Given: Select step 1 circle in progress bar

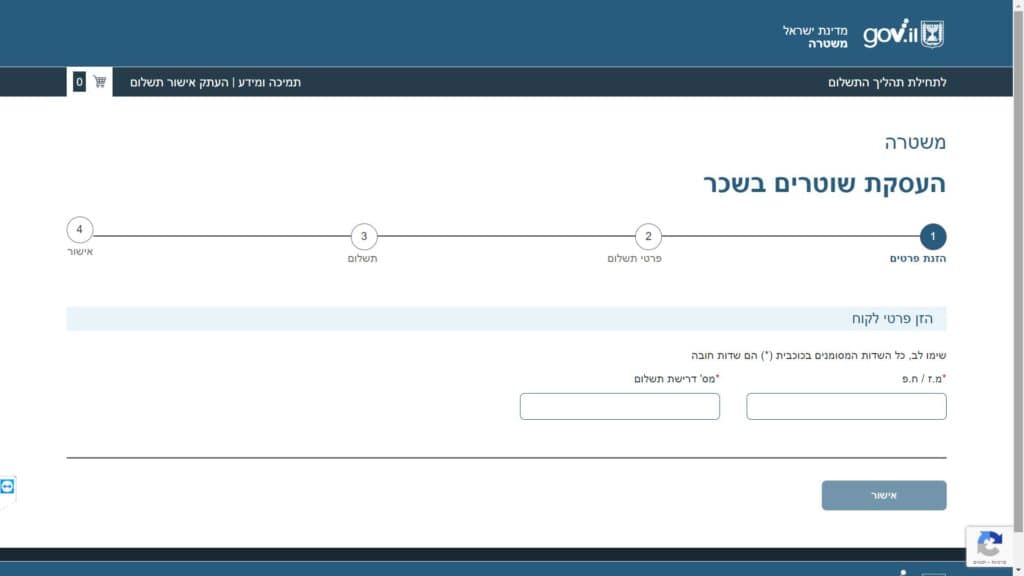Looking at the screenshot, I should click(932, 237).
